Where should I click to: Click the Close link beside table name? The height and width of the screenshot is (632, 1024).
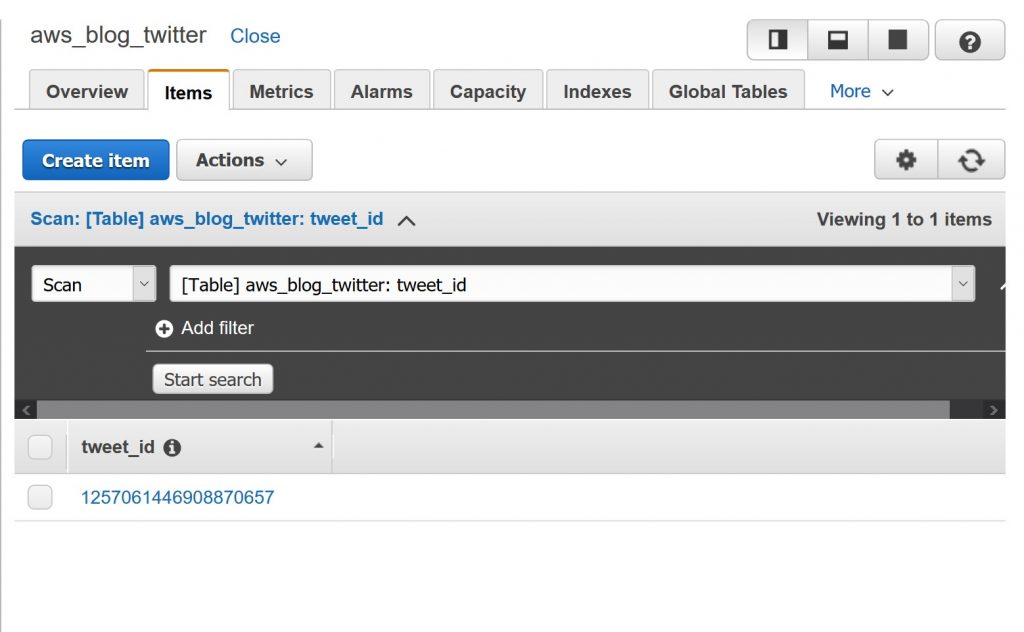255,36
